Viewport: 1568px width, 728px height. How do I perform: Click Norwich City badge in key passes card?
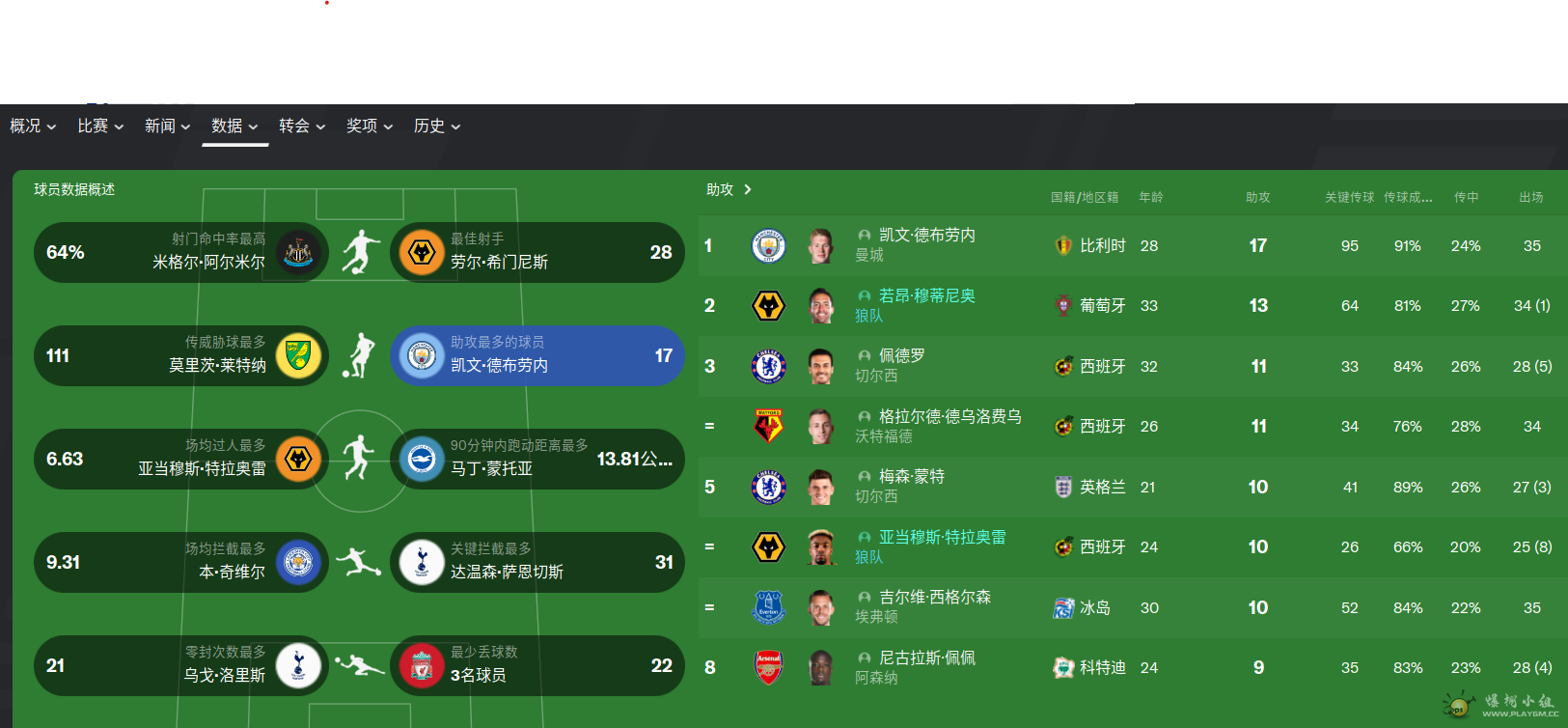(x=298, y=355)
